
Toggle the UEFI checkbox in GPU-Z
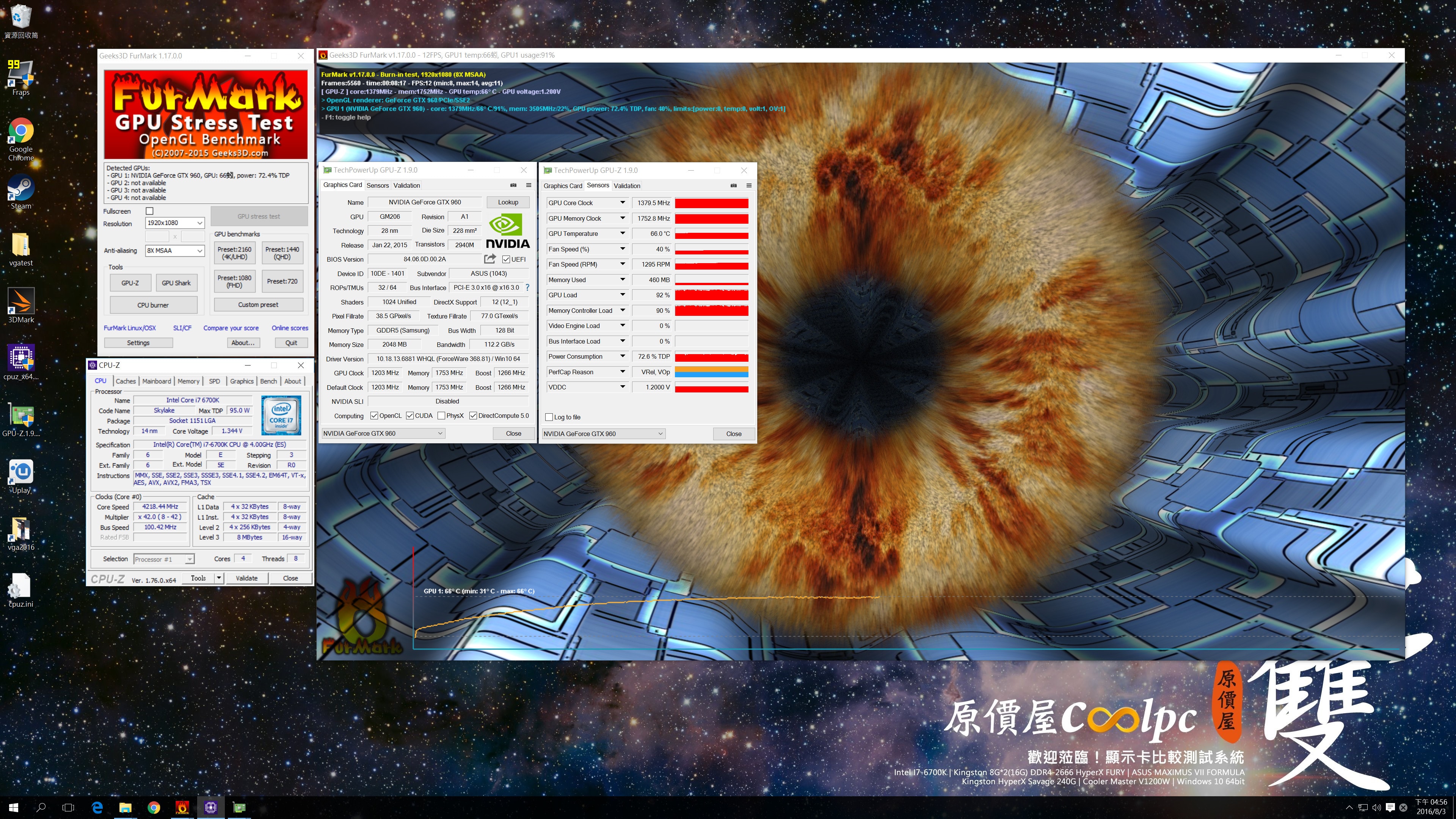507,259
